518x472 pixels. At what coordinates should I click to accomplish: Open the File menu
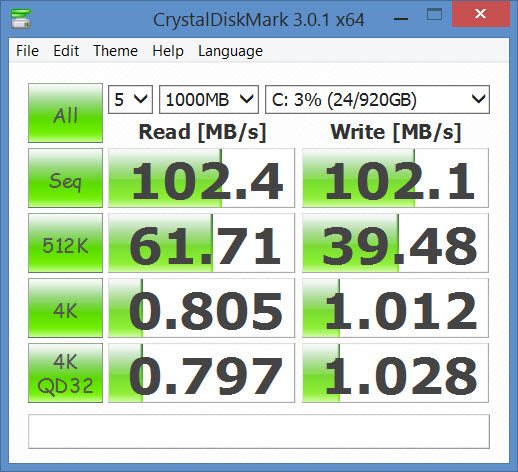[x=27, y=51]
